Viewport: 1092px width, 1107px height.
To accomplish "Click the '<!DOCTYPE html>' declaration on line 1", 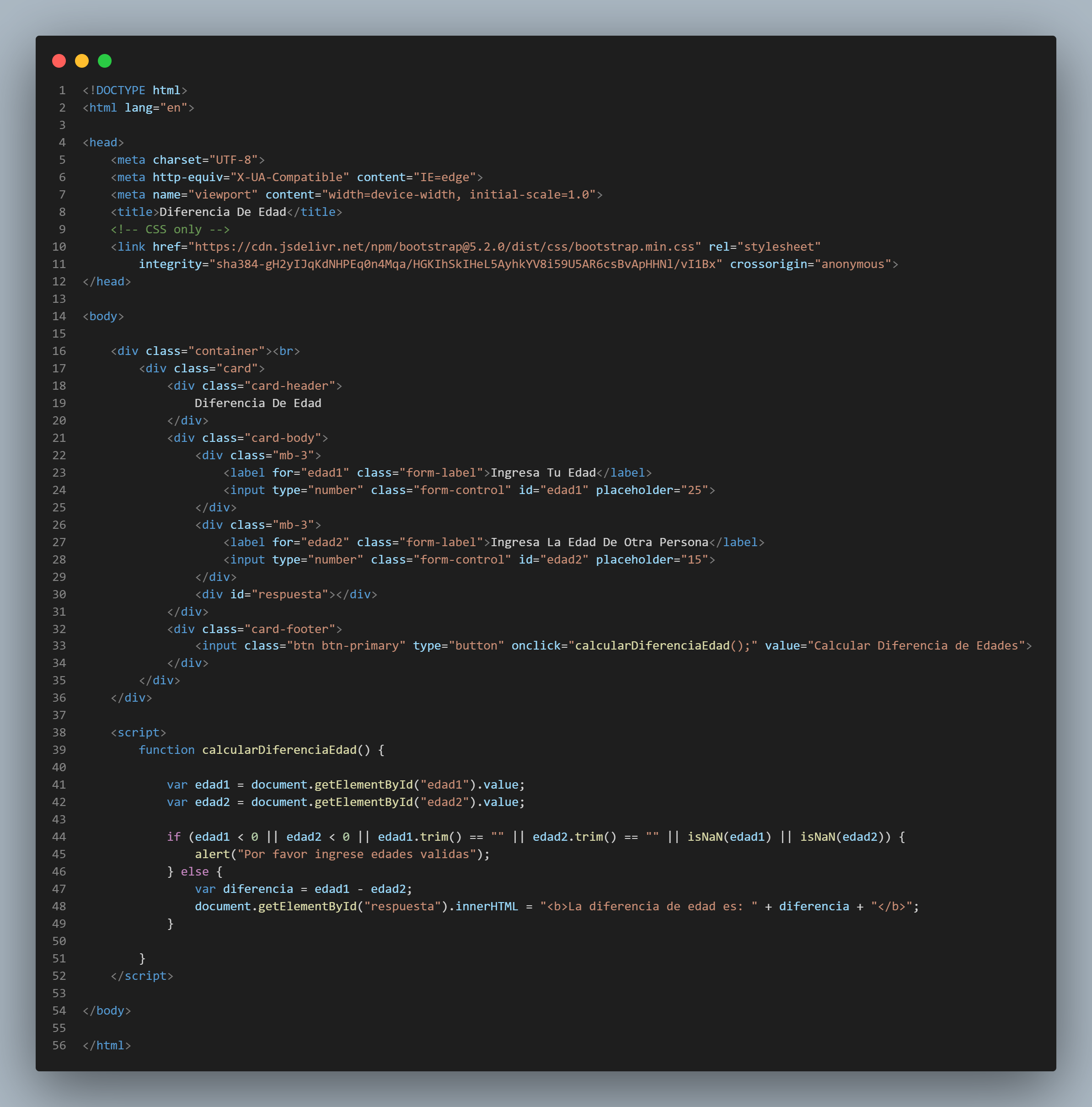I will pyautogui.click(x=135, y=91).
